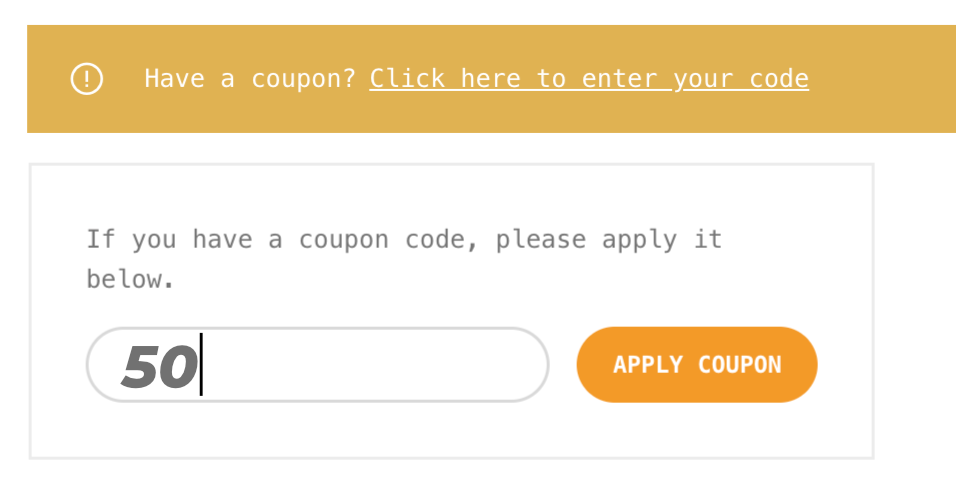Click the word "below." in the instructions

pyautogui.click(x=130, y=279)
